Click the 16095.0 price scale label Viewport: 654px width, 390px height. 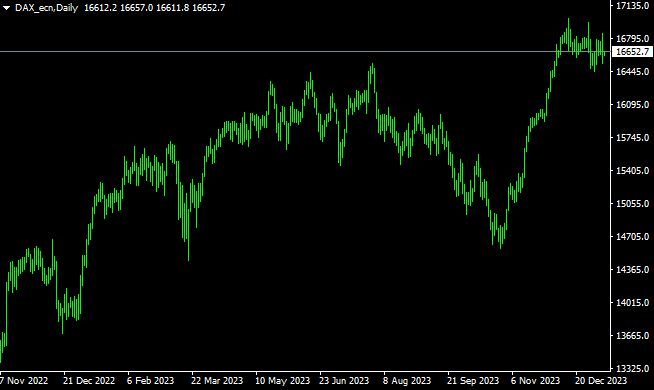632,105
